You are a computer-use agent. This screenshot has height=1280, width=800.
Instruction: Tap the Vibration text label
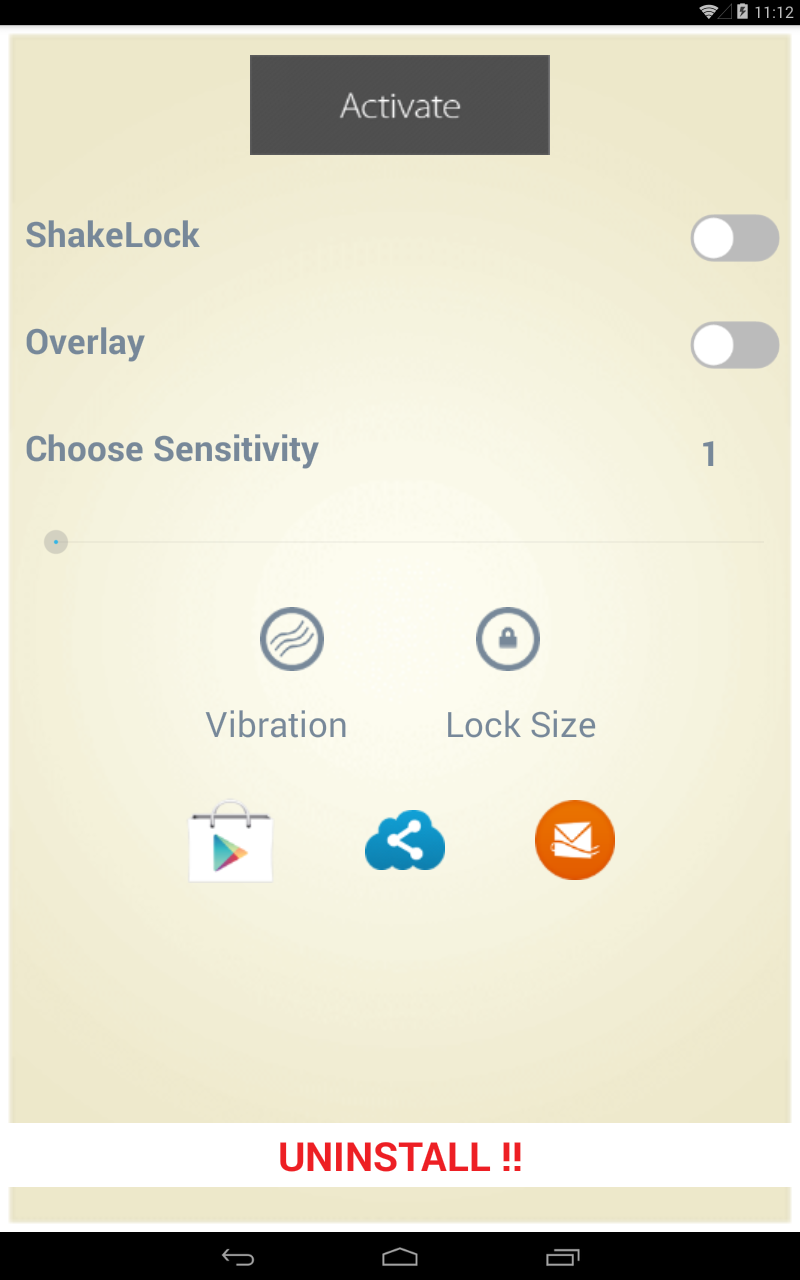click(276, 725)
